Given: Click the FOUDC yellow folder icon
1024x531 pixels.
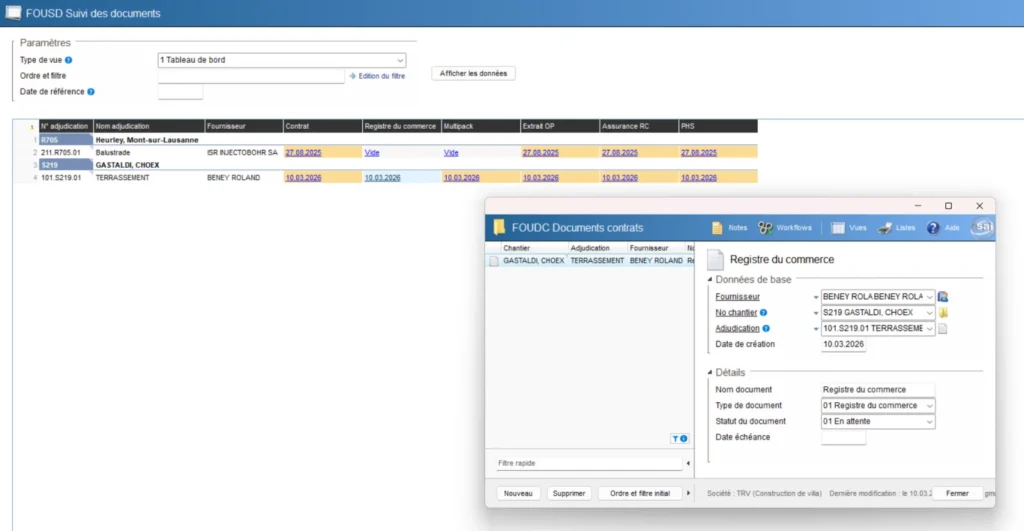Looking at the screenshot, I should point(500,227).
